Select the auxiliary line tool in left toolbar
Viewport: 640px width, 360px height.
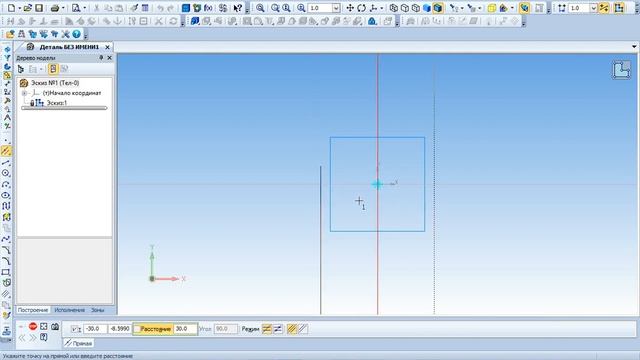pos(6,151)
